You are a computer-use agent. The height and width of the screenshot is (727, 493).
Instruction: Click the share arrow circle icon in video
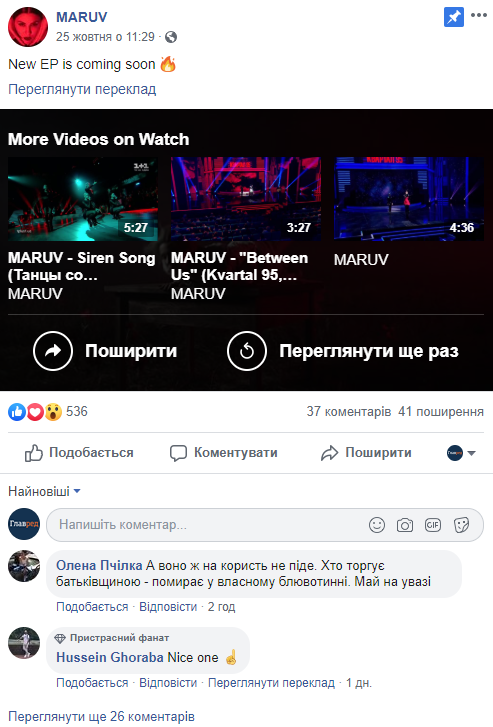coord(53,351)
